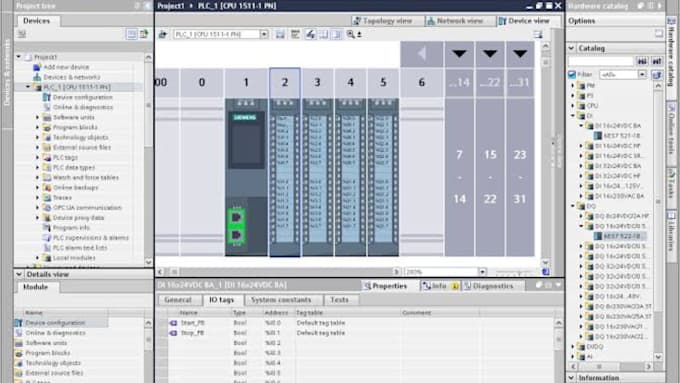The width and height of the screenshot is (680, 383).
Task: Click the catalog search down icon
Action: (641, 62)
